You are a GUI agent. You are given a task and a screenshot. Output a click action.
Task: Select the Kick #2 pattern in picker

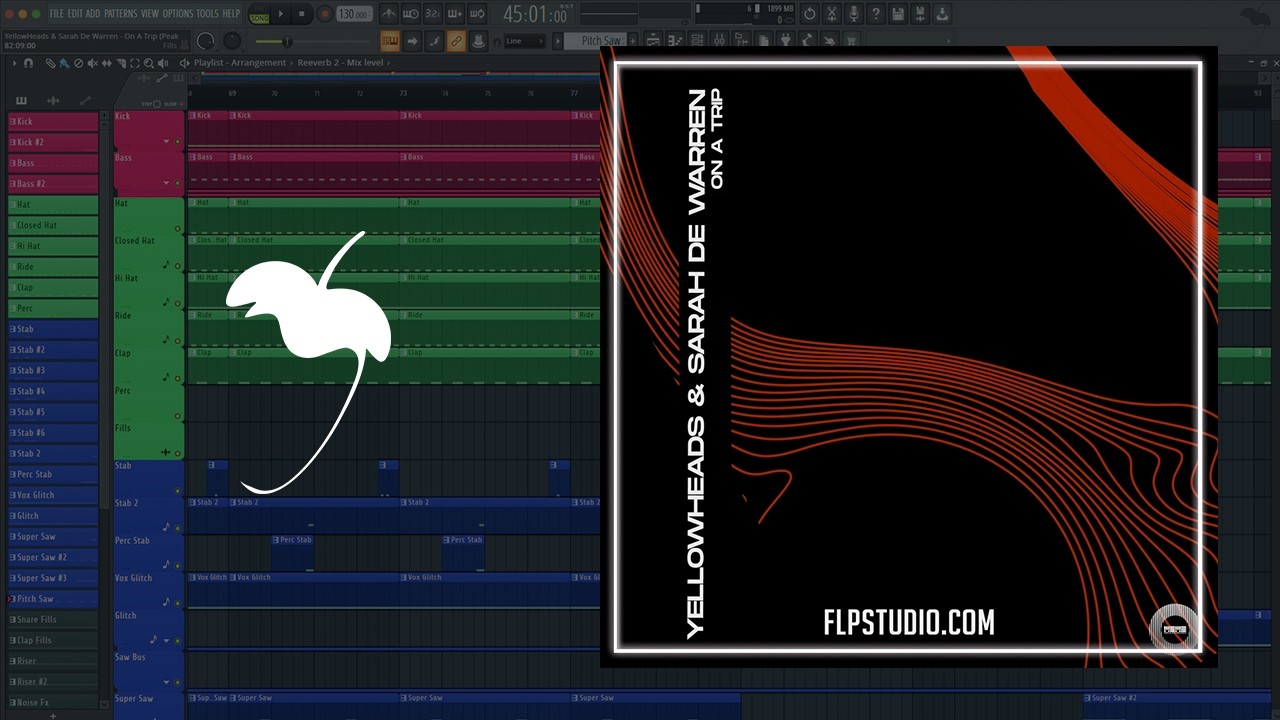53,142
